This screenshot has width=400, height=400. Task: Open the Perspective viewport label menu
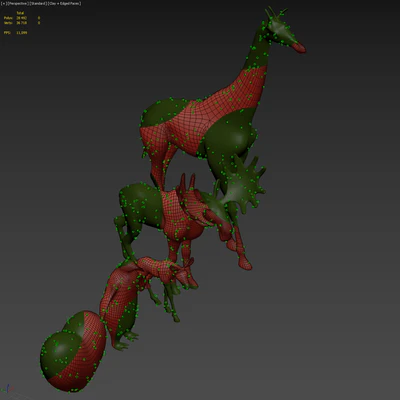[x=17, y=3]
